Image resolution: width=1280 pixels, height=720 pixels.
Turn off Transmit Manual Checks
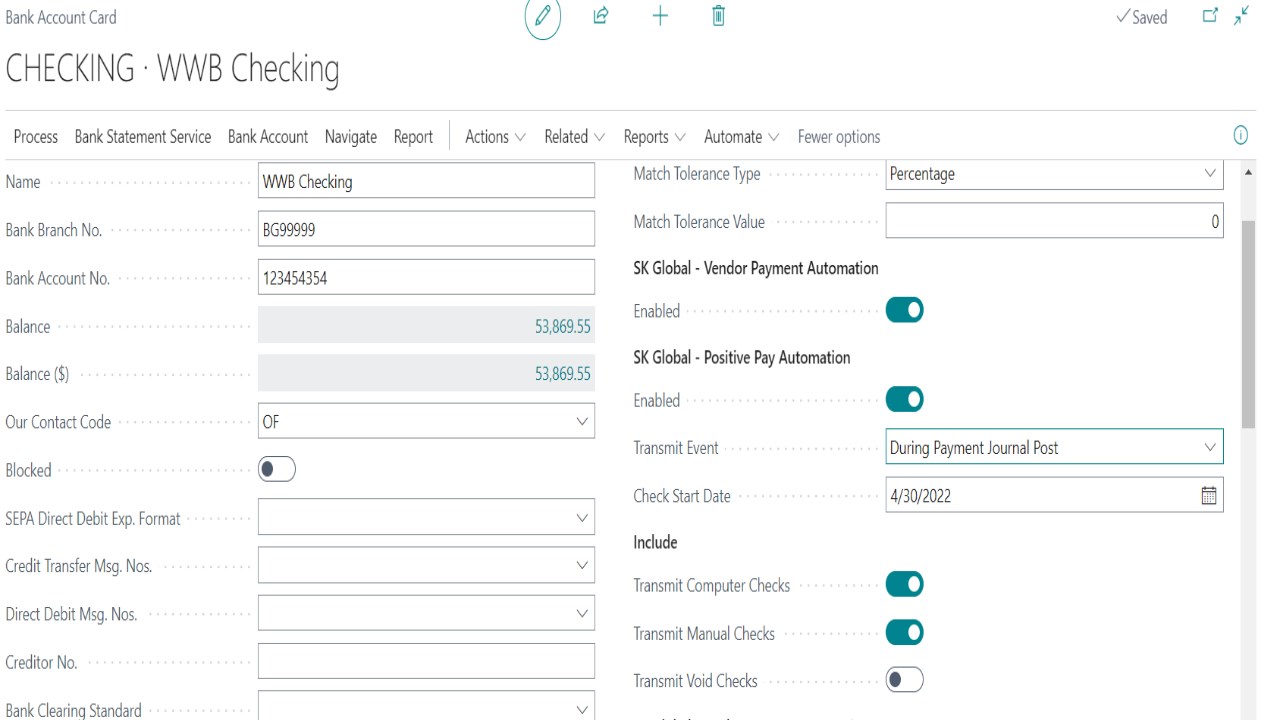[905, 633]
